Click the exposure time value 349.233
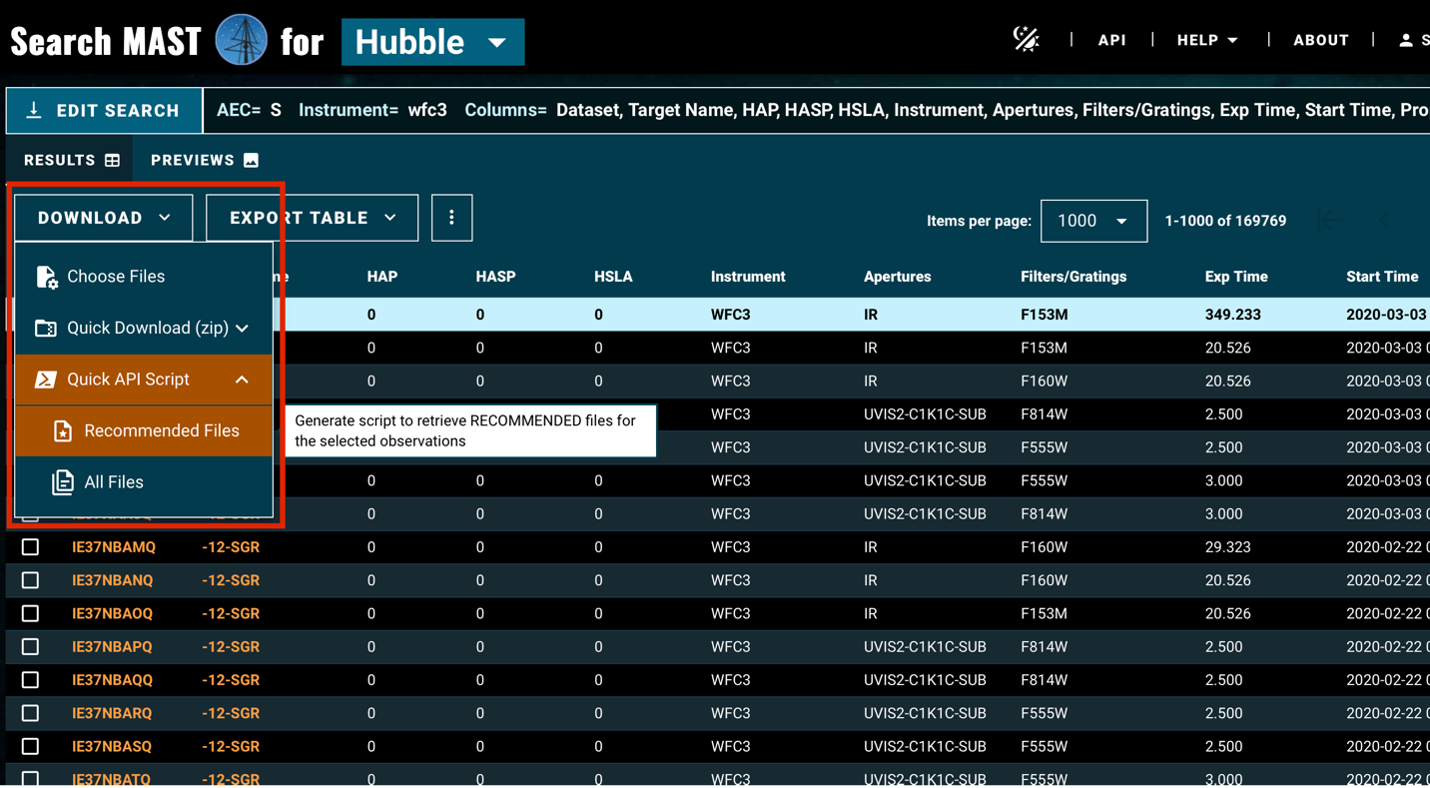 click(1233, 314)
